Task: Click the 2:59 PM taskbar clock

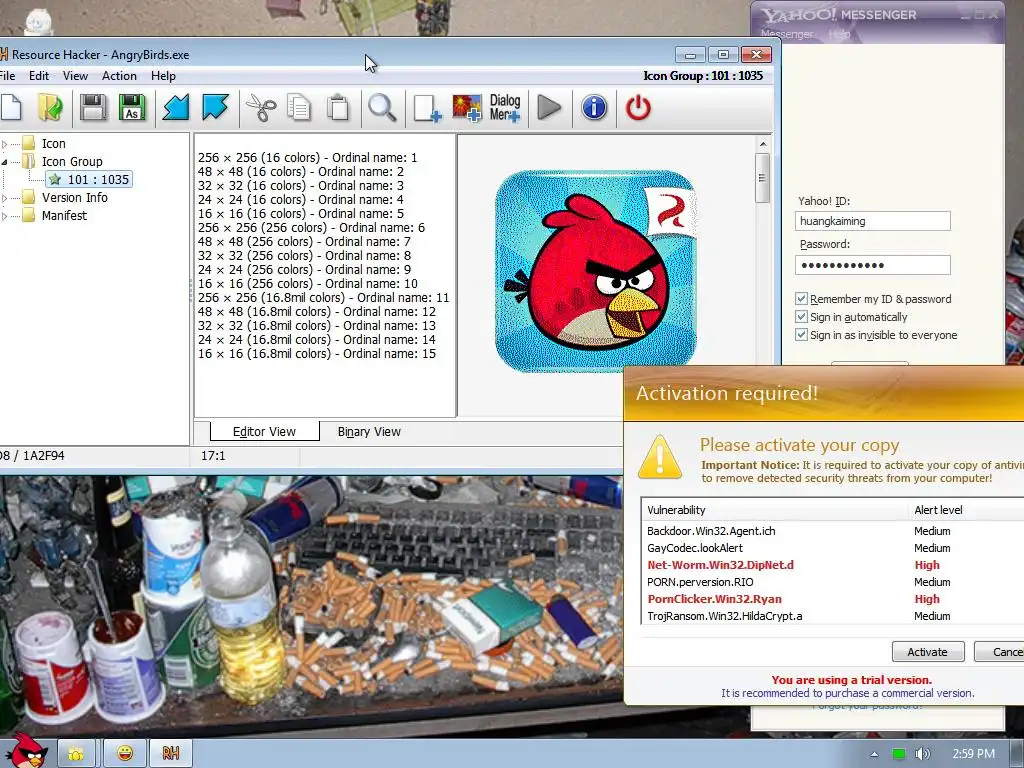Action: [974, 754]
